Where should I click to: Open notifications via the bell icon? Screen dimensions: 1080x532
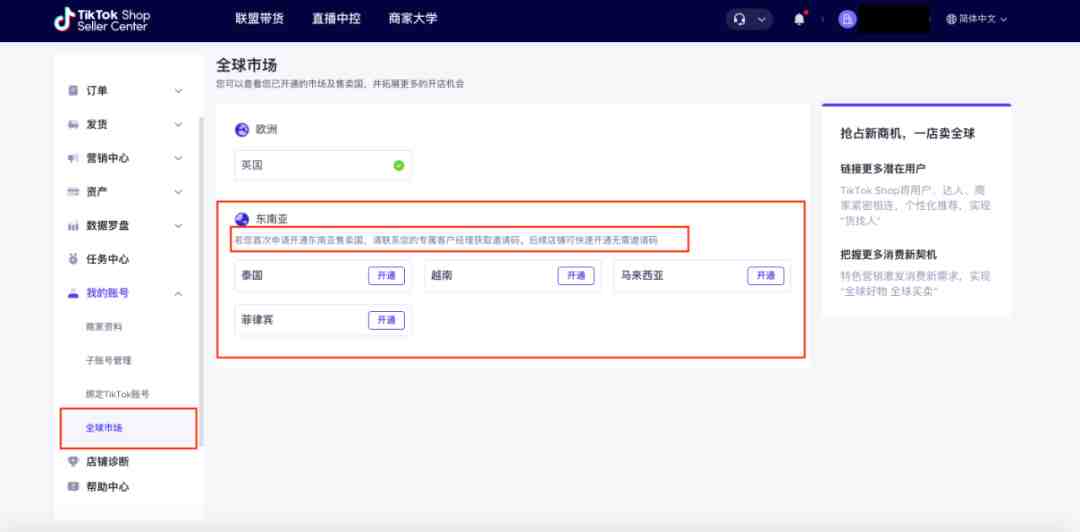click(799, 19)
